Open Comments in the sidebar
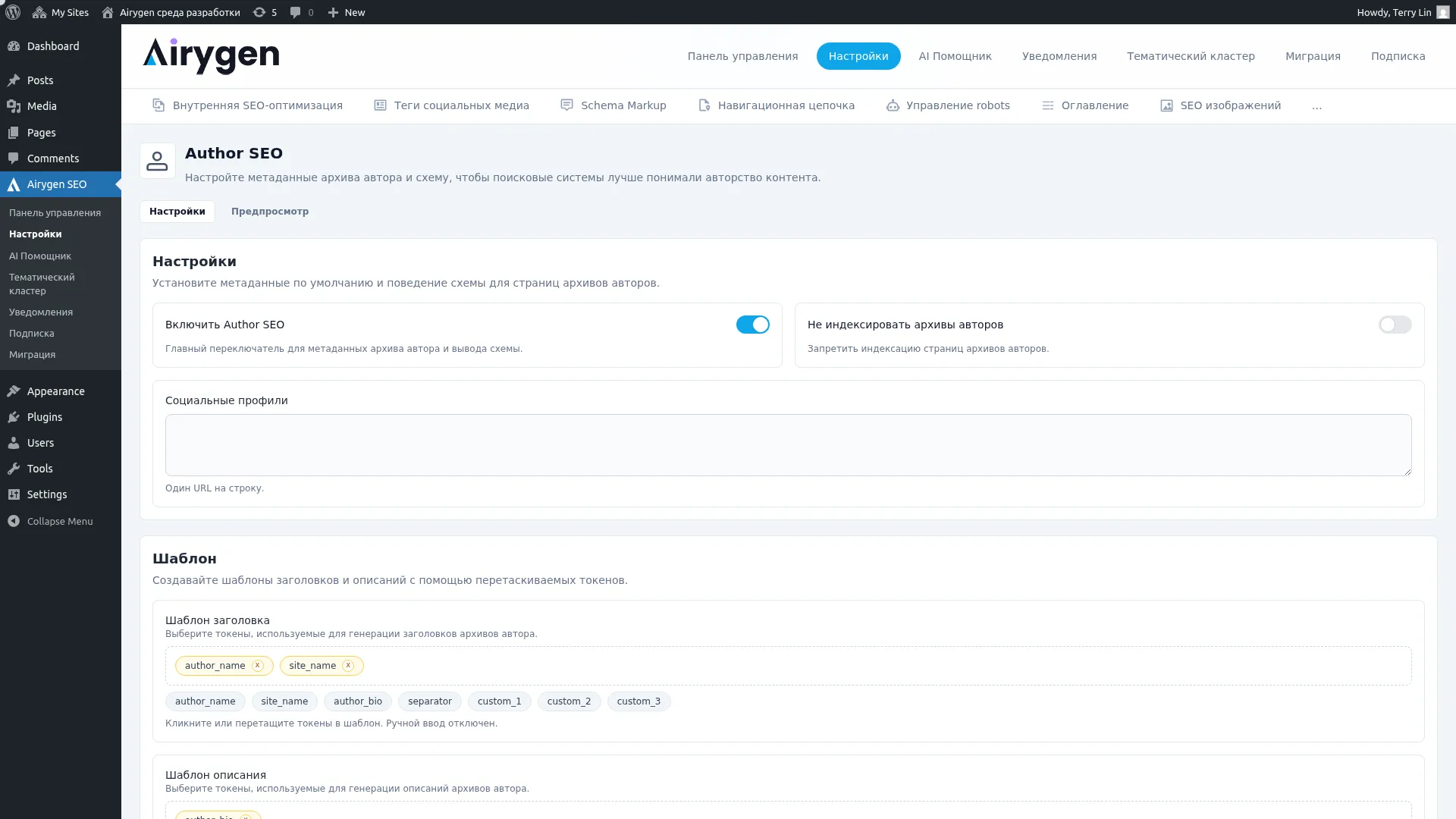 click(61, 158)
